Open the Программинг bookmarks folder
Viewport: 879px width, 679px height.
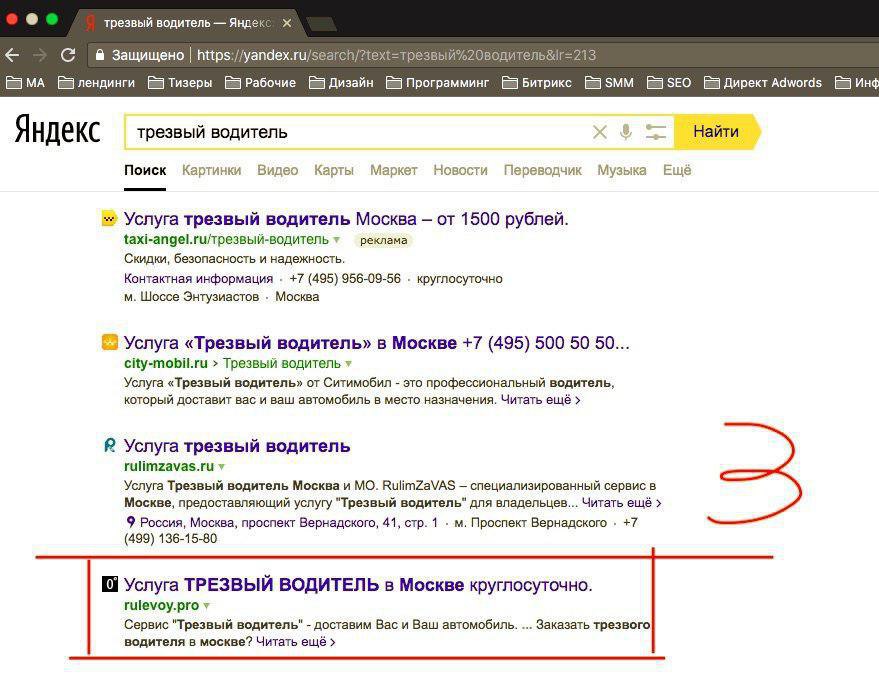pos(437,83)
